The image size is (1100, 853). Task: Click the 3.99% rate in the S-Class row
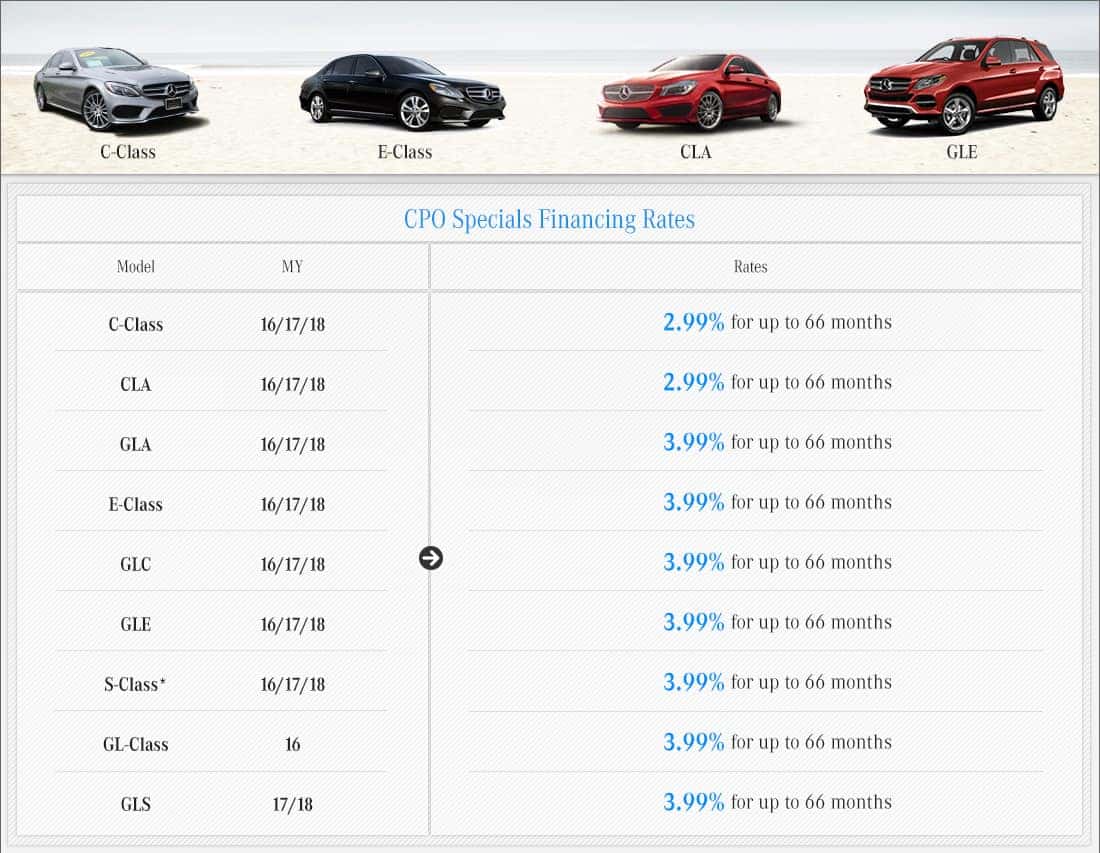coord(693,682)
